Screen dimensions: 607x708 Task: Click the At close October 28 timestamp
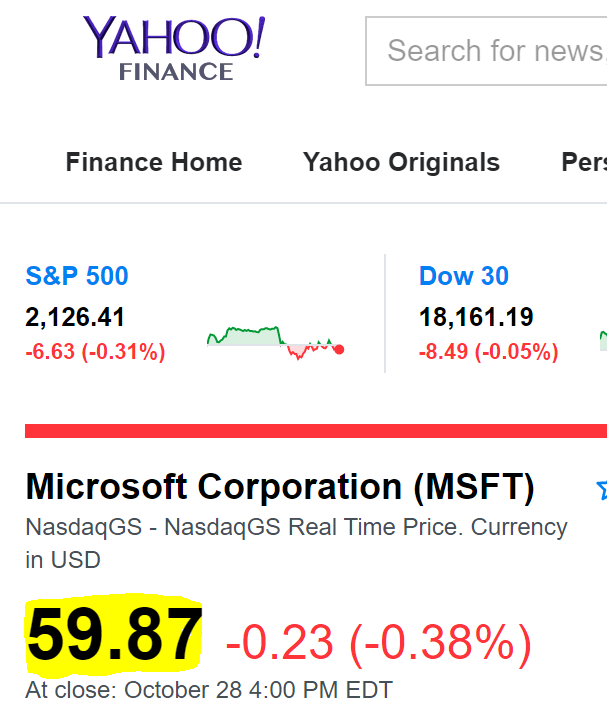point(209,690)
